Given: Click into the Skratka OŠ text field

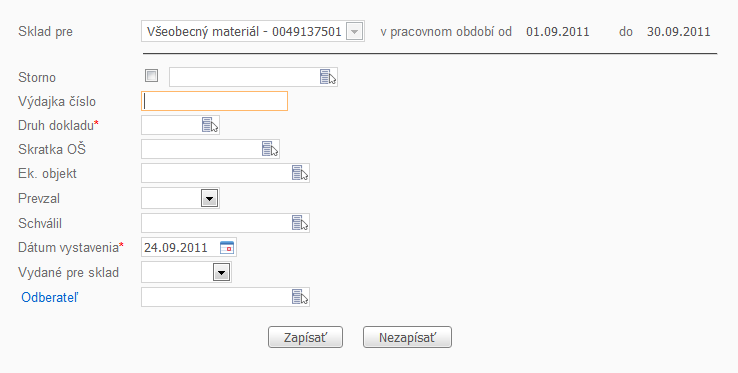Looking at the screenshot, I should point(201,149).
